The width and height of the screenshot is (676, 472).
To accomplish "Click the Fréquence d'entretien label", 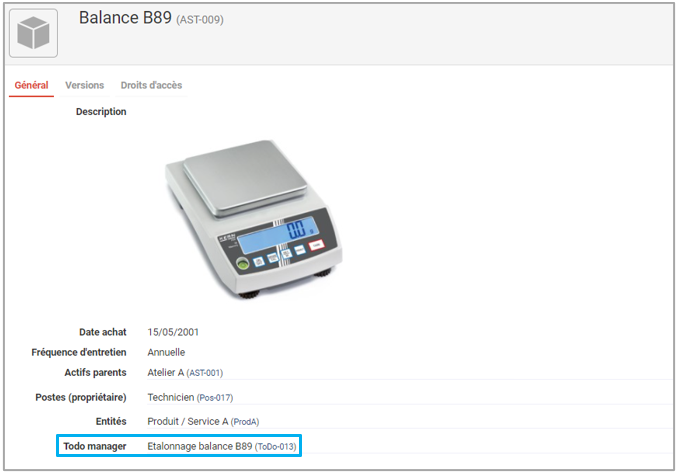I will pyautogui.click(x=79, y=352).
